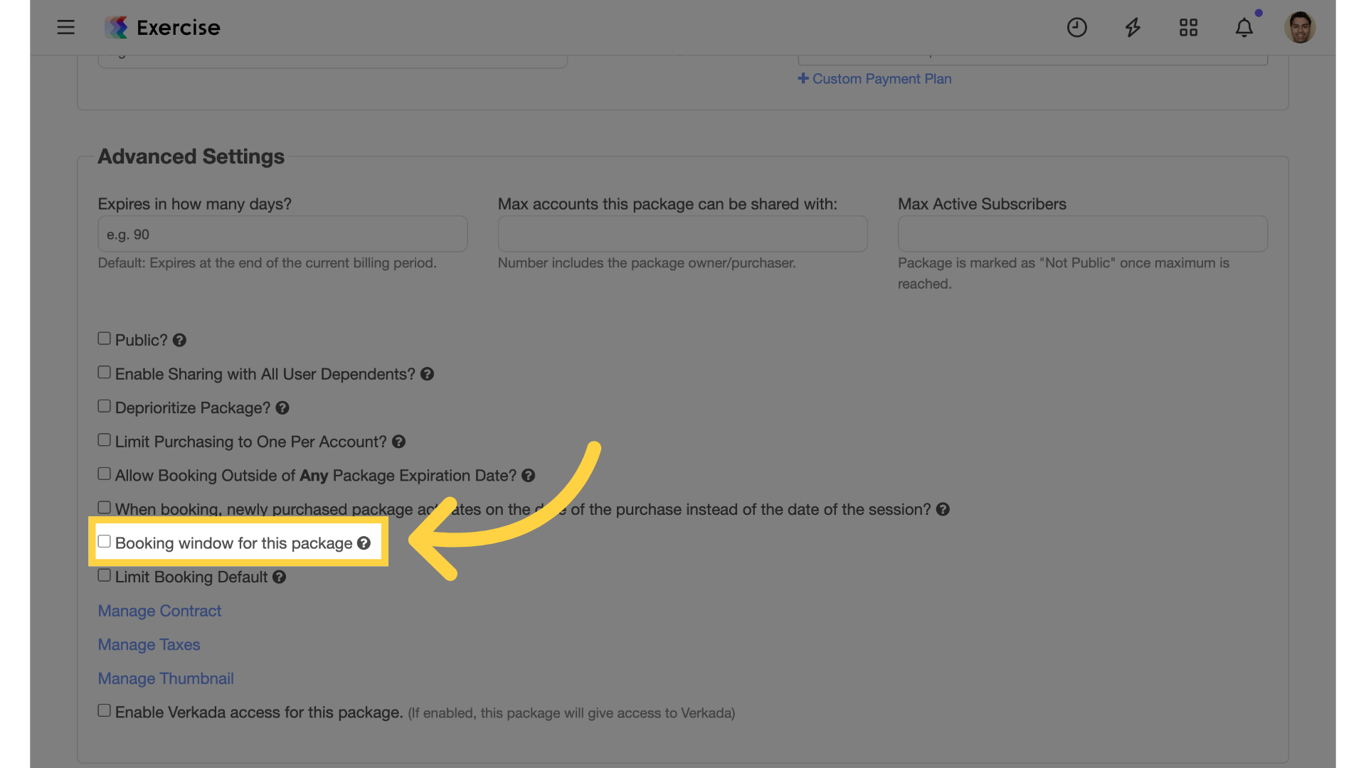This screenshot has width=1366, height=768.
Task: Click the Exercise logo
Action: coord(162,27)
